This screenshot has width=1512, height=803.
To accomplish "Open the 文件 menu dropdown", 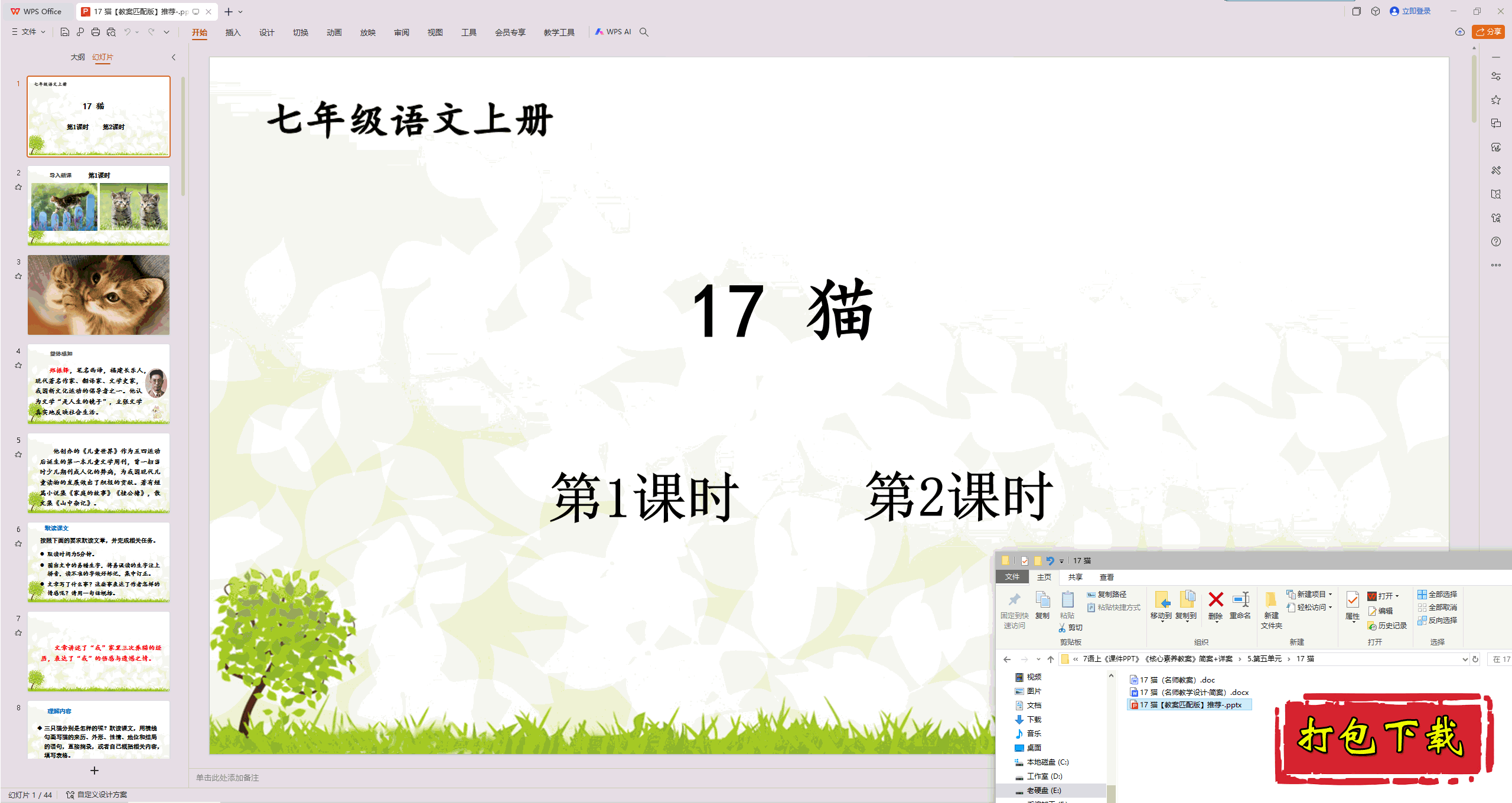I will (x=28, y=32).
